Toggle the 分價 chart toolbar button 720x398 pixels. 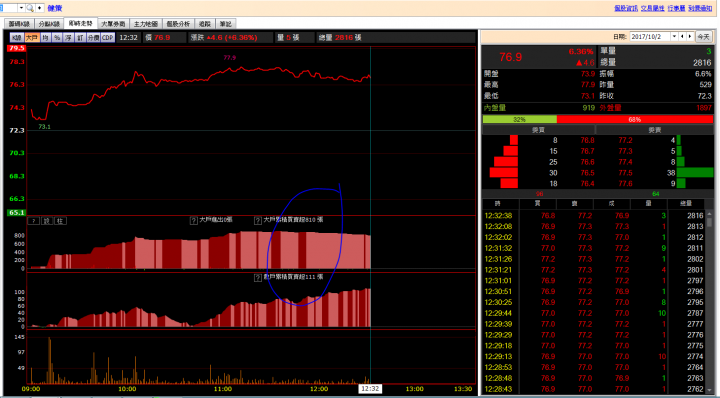pyautogui.click(x=93, y=38)
